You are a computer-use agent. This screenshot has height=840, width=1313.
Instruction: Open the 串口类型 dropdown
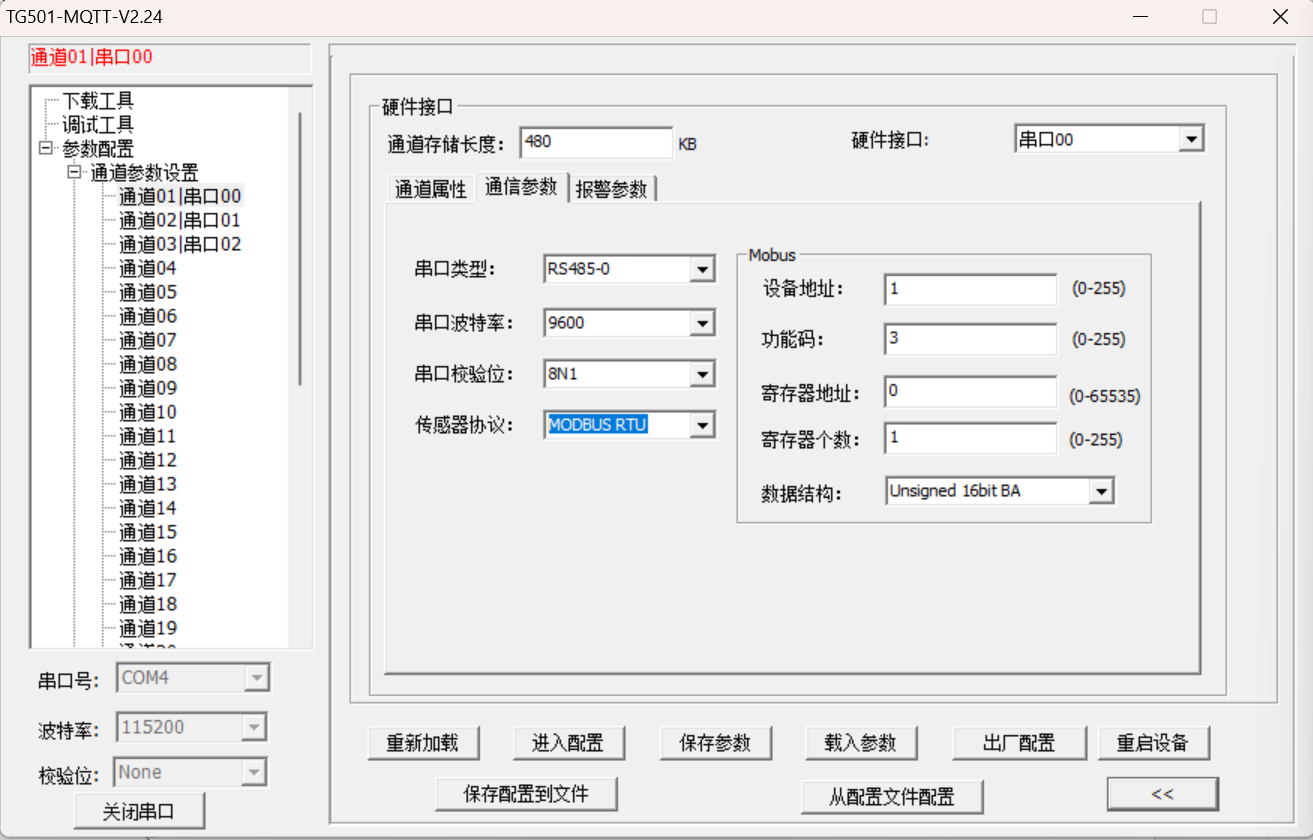(703, 269)
